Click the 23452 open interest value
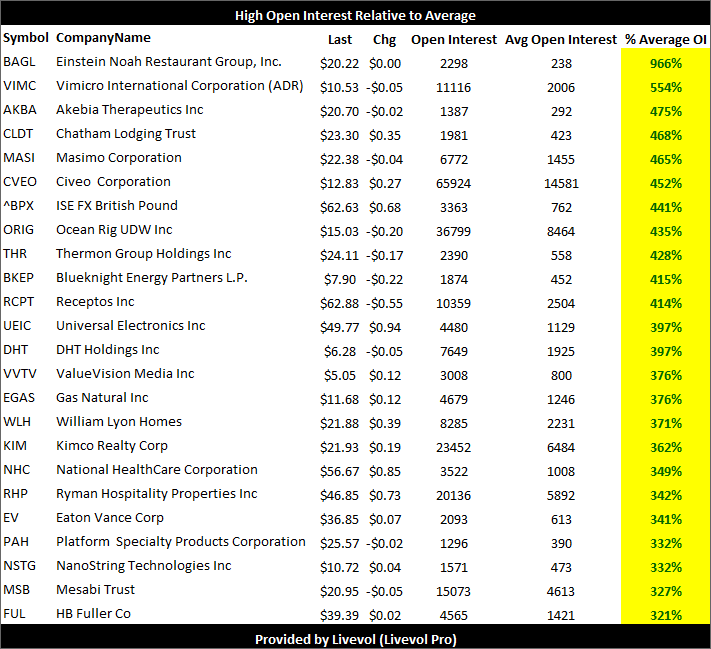This screenshot has width=711, height=649. point(453,448)
